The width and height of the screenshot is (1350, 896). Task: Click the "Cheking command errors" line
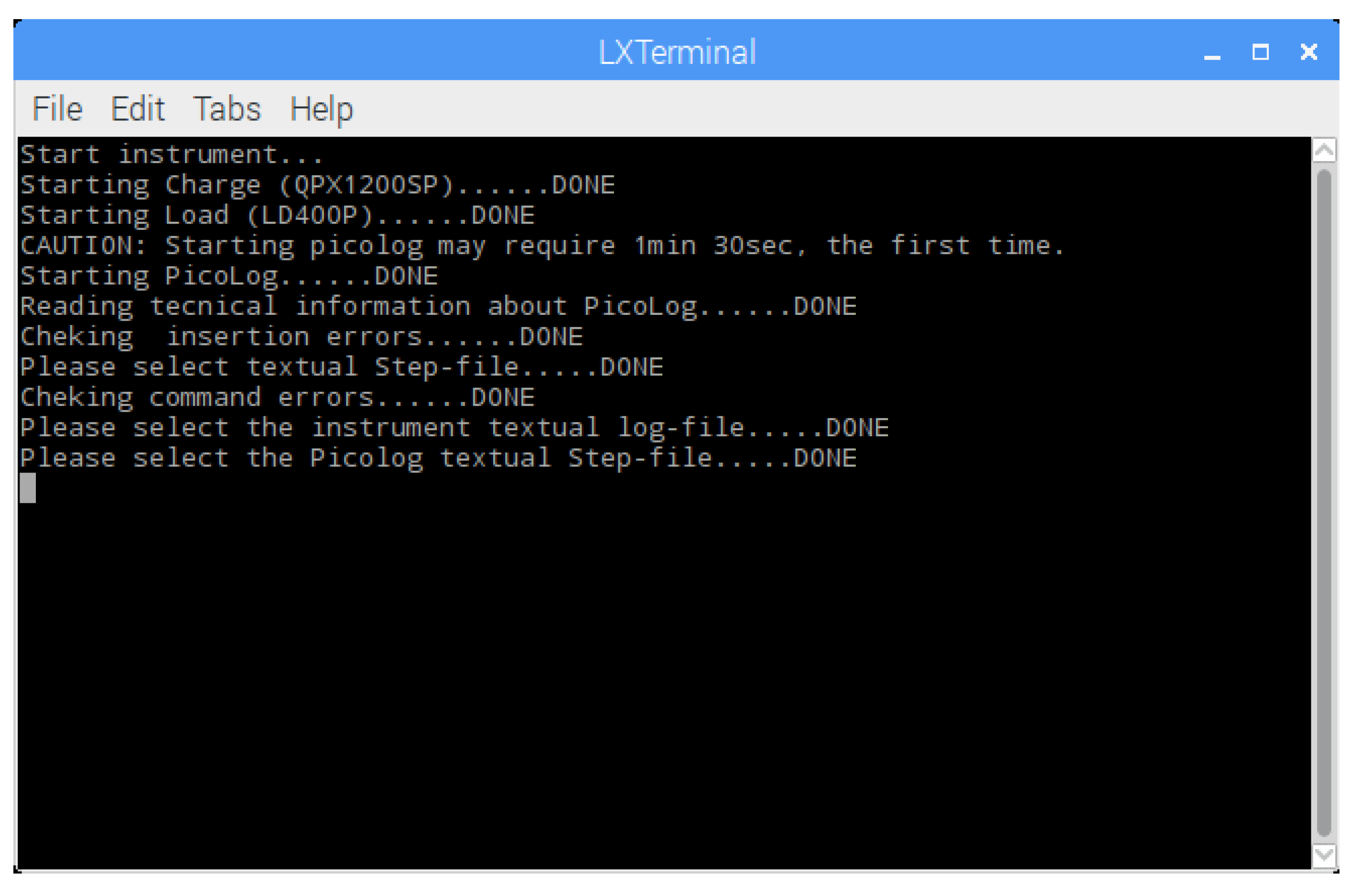point(277,397)
